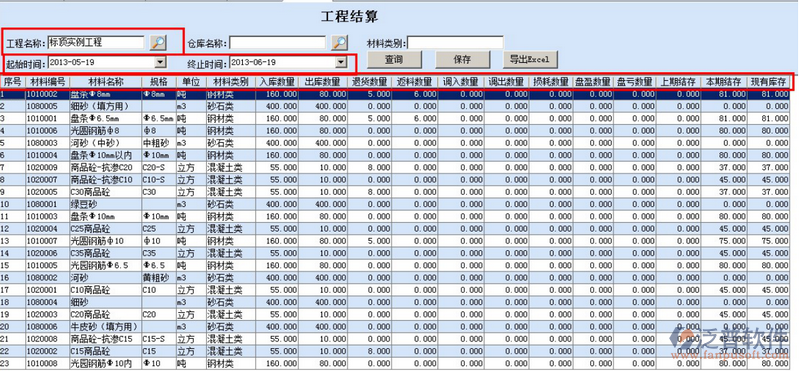This screenshot has height=371, width=799.
Task: Click the 导出Excel button
Action: coord(530,60)
